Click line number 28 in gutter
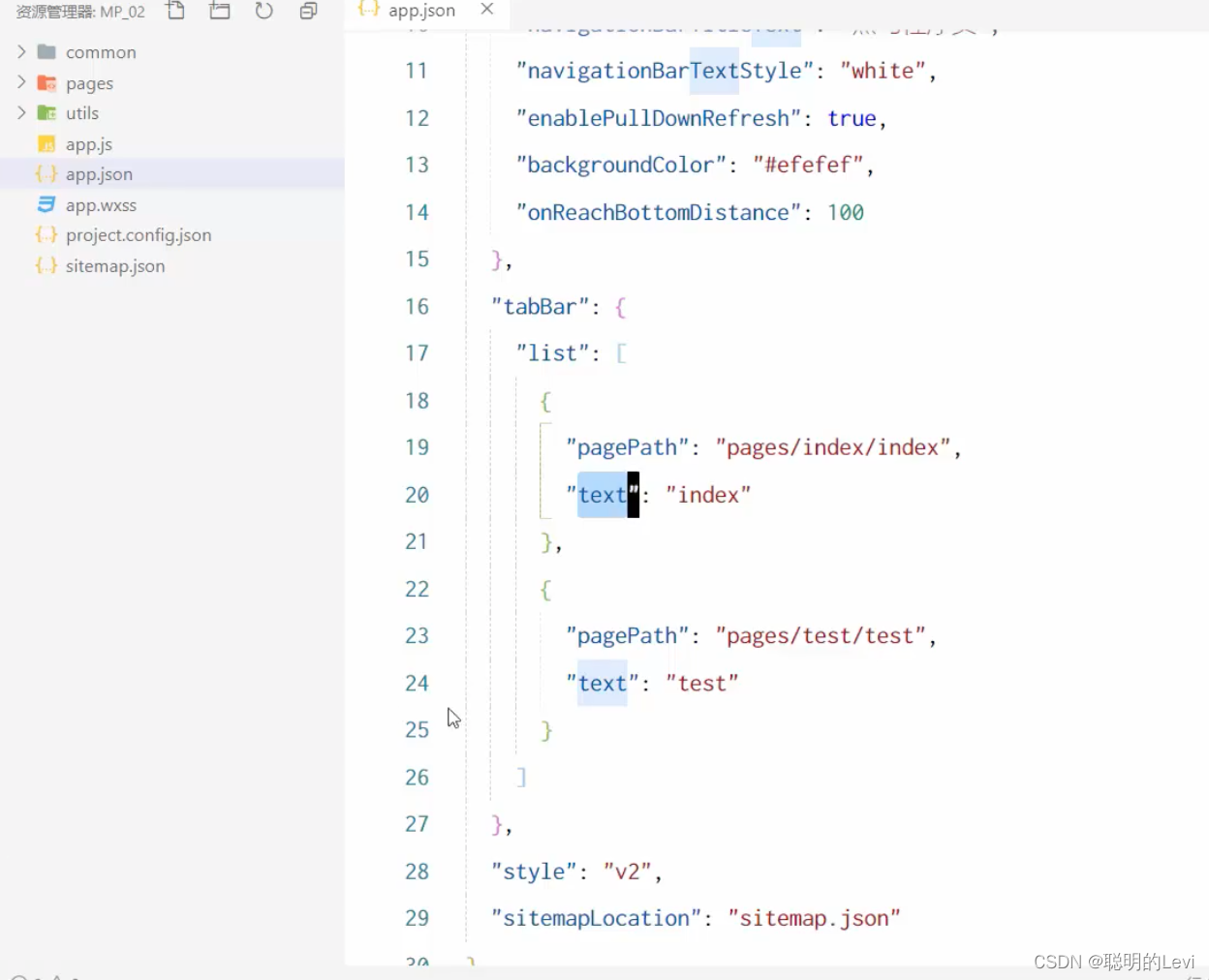This screenshot has height=980, width=1209. click(417, 872)
